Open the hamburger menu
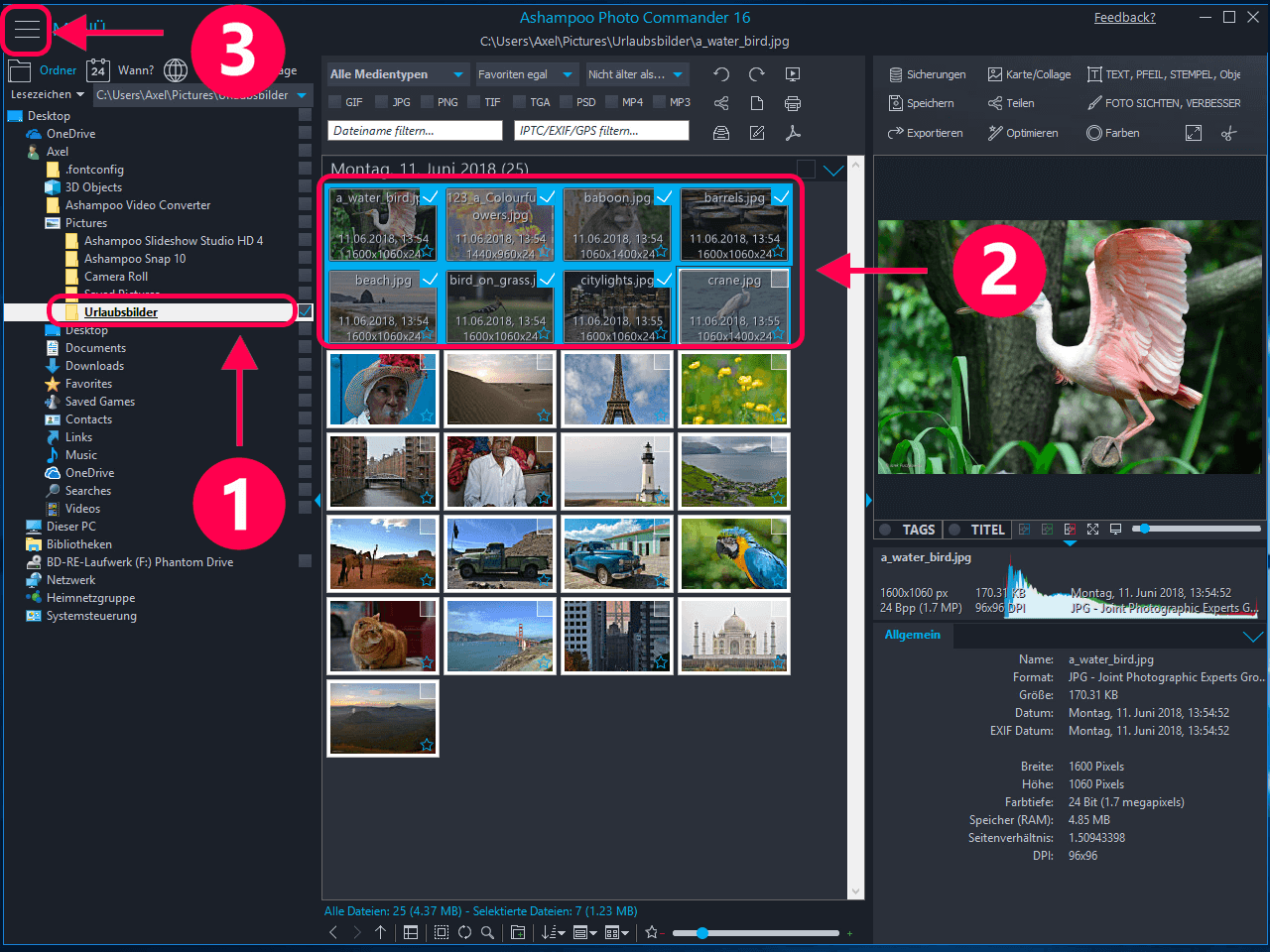Screen dimensions: 1270x952 coord(27,29)
